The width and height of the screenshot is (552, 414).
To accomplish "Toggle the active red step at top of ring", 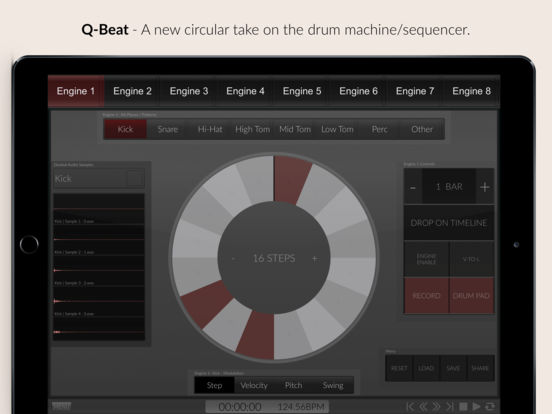I will pyautogui.click(x=290, y=180).
